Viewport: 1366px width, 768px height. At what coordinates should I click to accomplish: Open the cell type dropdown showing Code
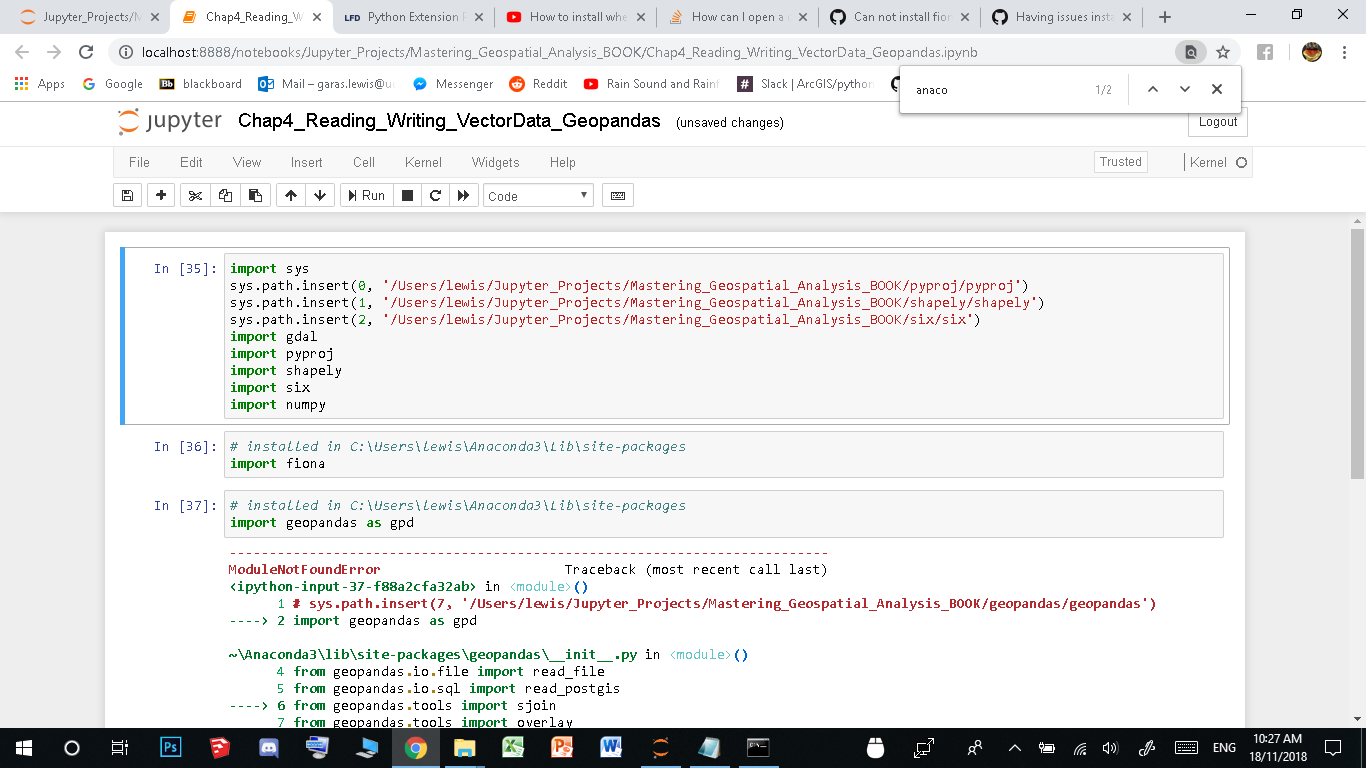pyautogui.click(x=538, y=195)
